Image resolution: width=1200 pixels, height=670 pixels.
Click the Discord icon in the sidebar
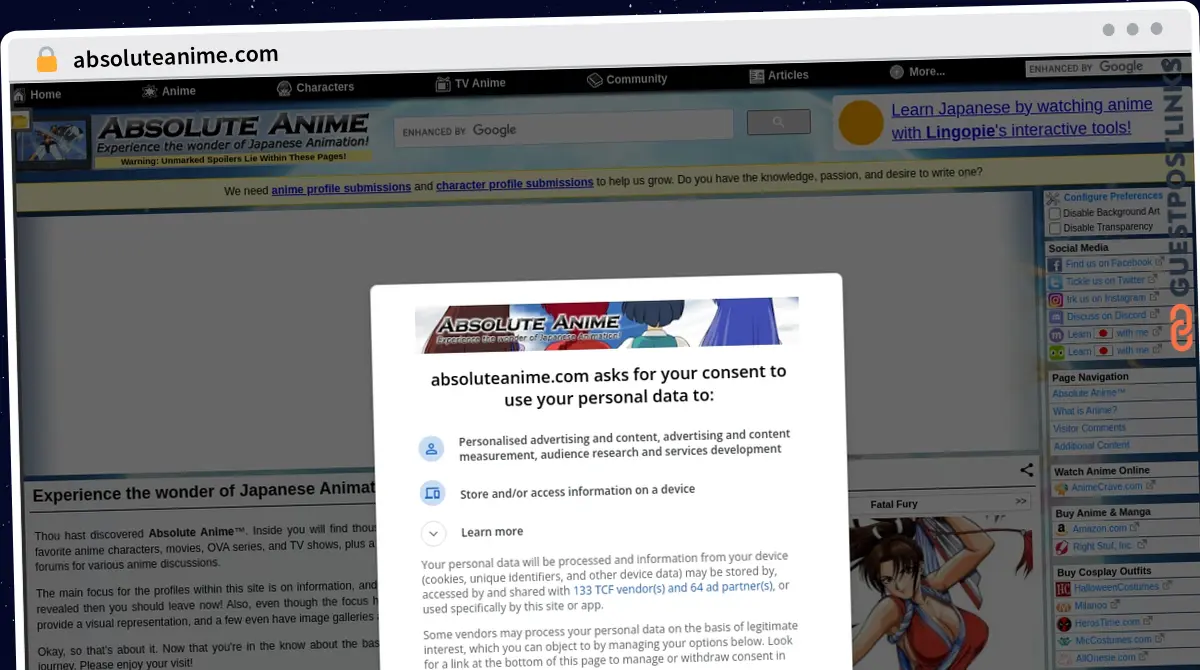pos(1057,316)
